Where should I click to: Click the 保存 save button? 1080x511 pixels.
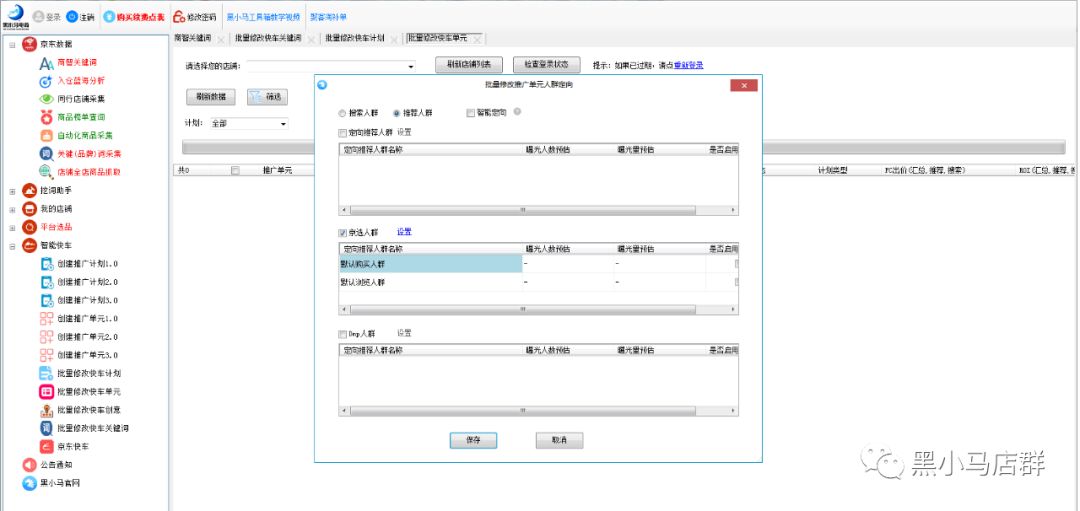click(473, 440)
